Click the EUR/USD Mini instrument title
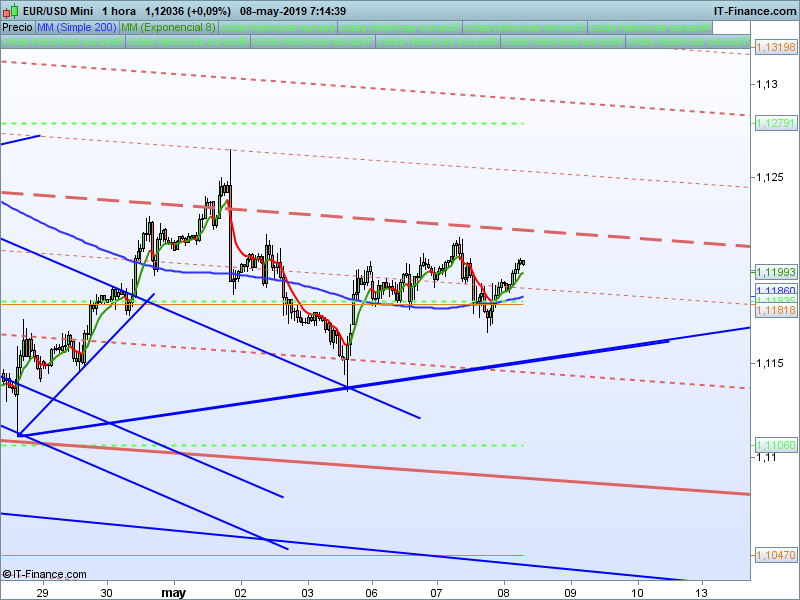 point(58,11)
